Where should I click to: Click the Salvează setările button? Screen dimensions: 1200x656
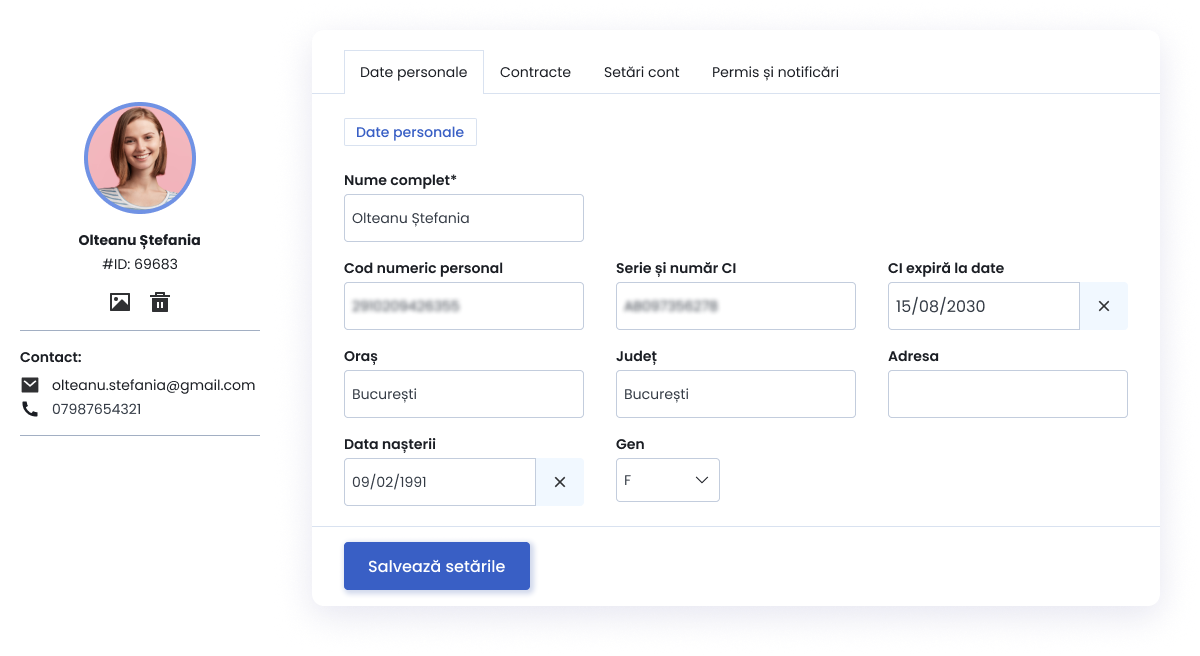(437, 566)
